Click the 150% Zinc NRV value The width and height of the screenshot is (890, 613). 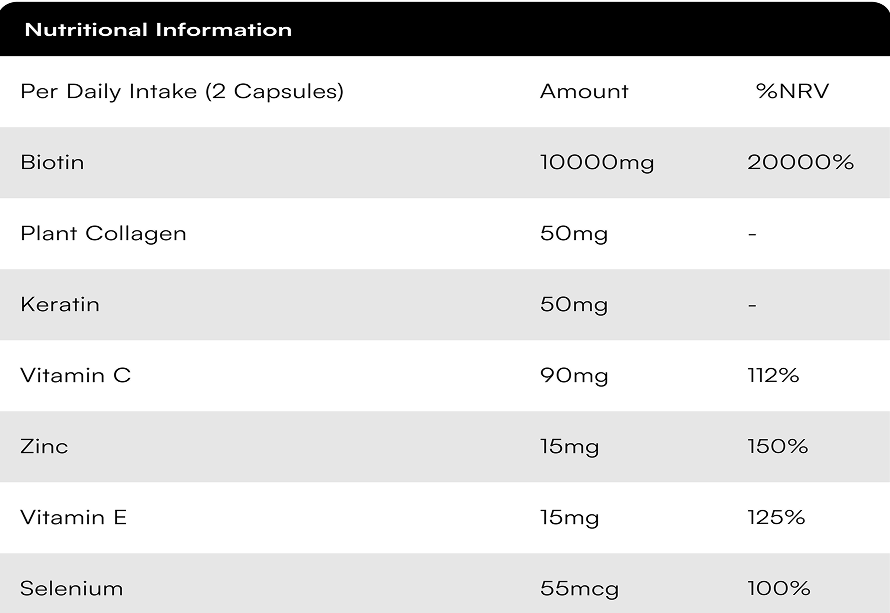tap(778, 447)
